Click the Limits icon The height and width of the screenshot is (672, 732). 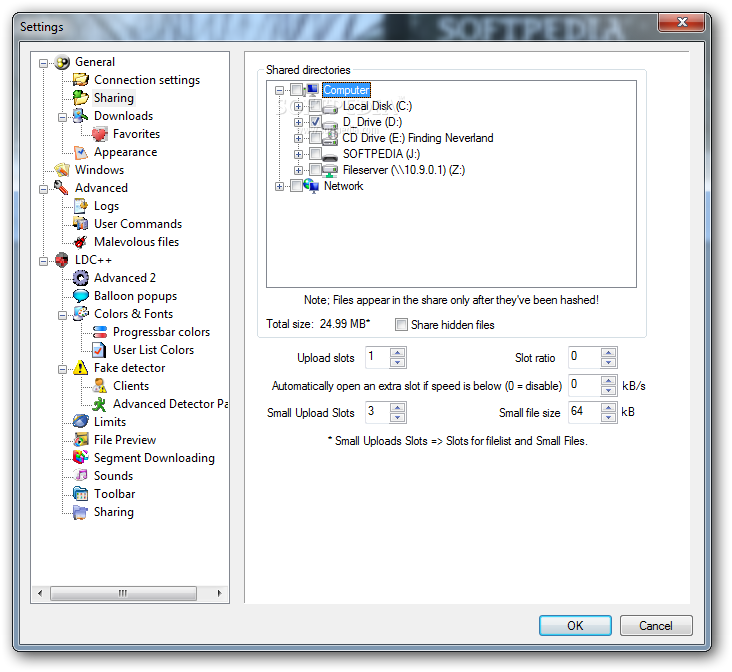pos(81,422)
